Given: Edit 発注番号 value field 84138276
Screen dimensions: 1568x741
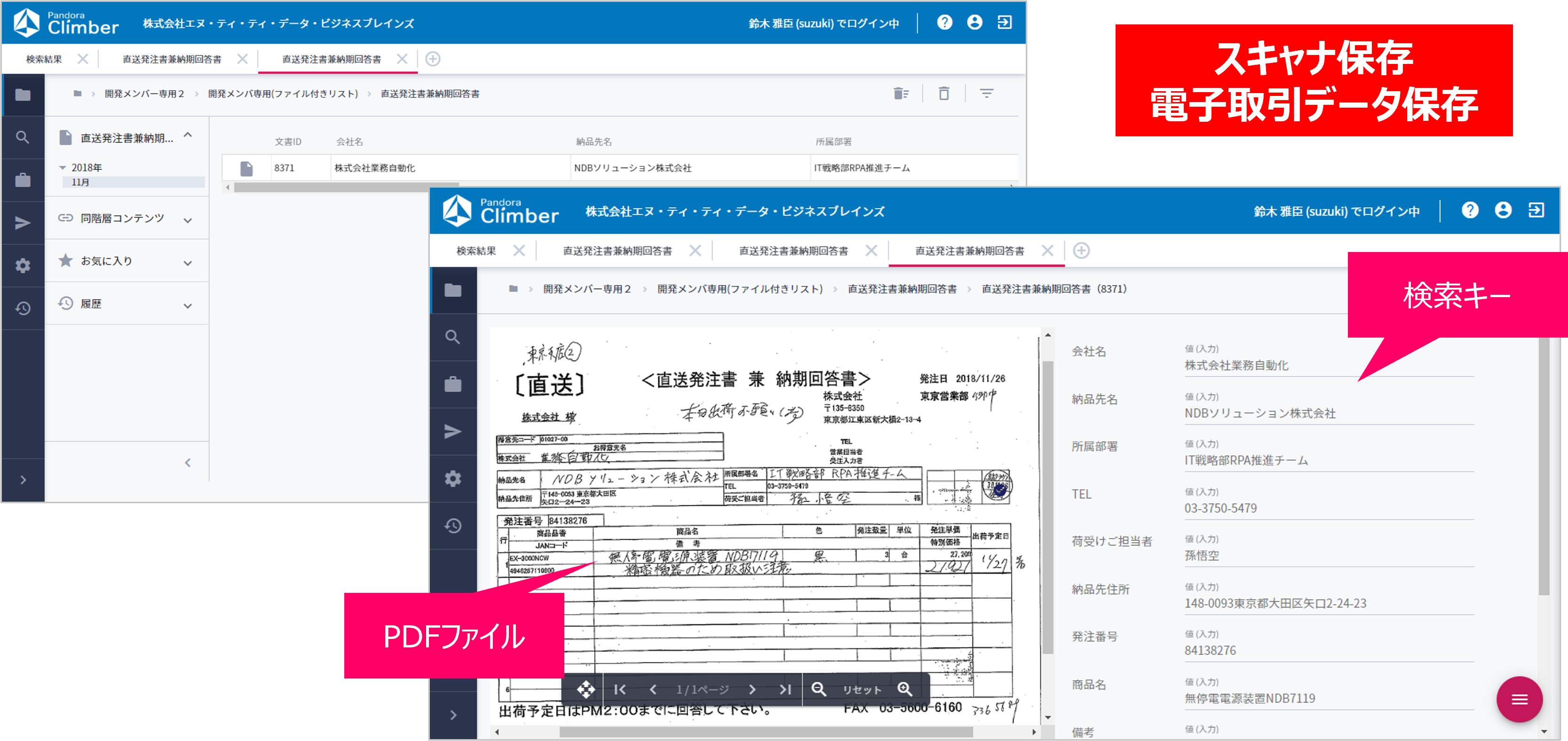Looking at the screenshot, I should pos(1329,650).
